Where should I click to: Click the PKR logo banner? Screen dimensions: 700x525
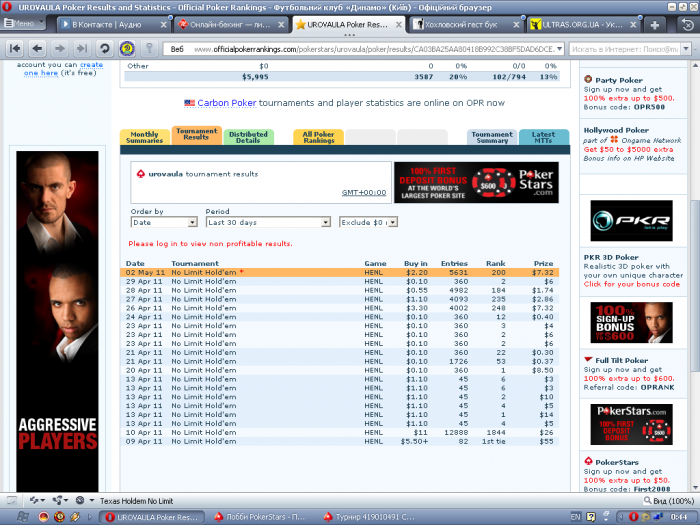click(x=631, y=221)
